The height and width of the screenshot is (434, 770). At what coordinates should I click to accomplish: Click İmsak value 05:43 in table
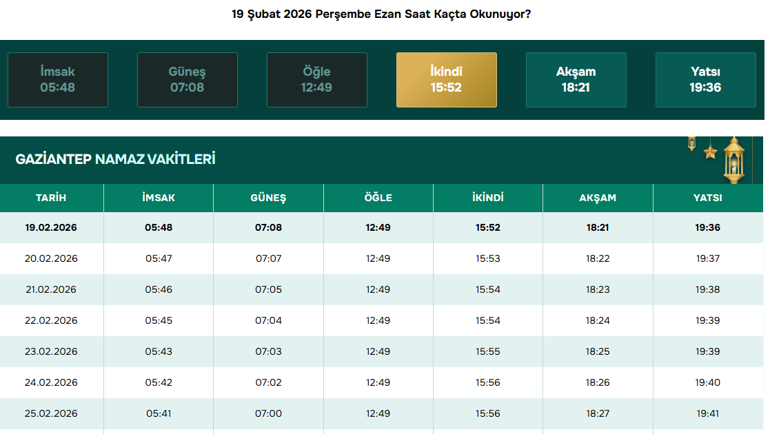point(159,352)
